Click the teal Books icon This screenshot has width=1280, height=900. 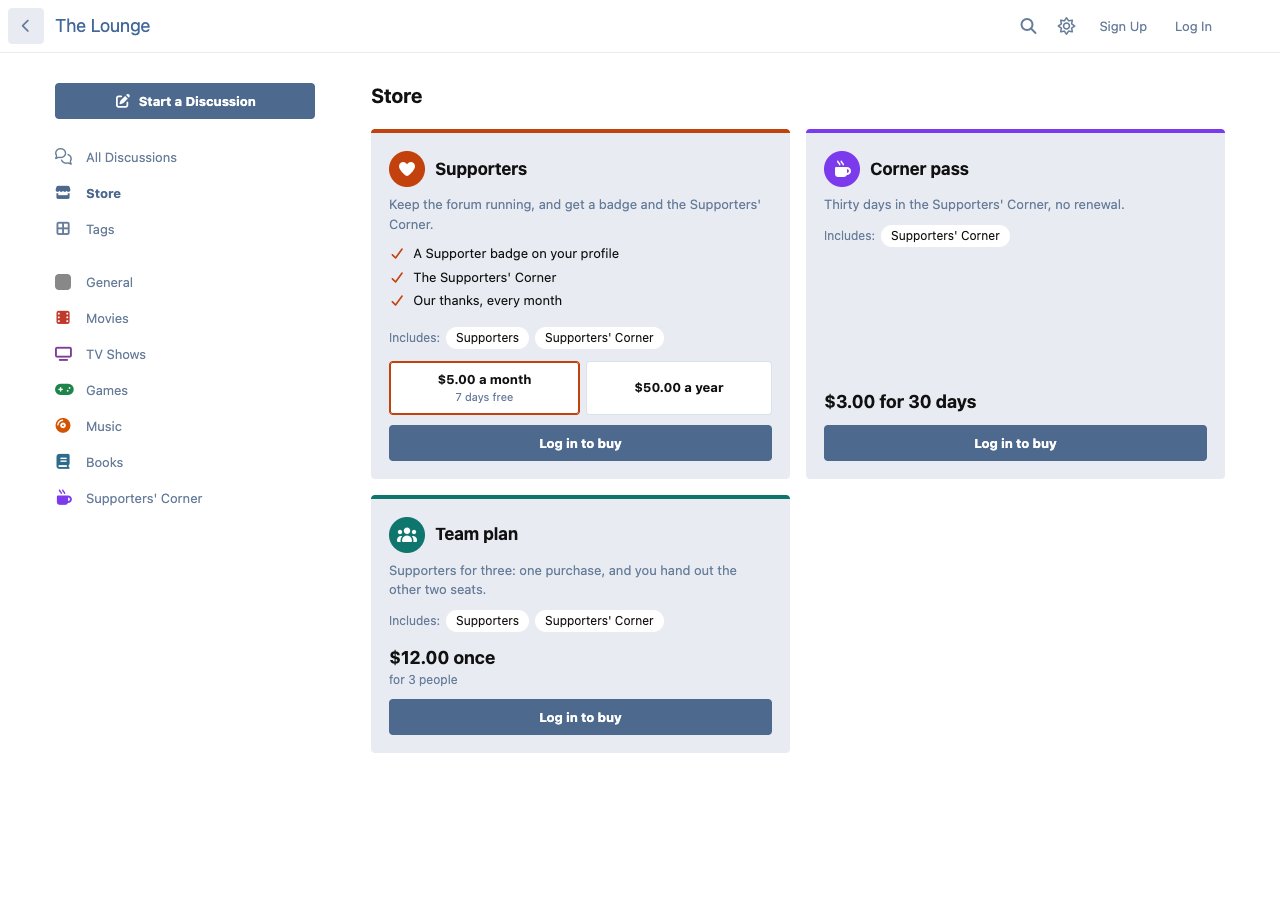(63, 462)
